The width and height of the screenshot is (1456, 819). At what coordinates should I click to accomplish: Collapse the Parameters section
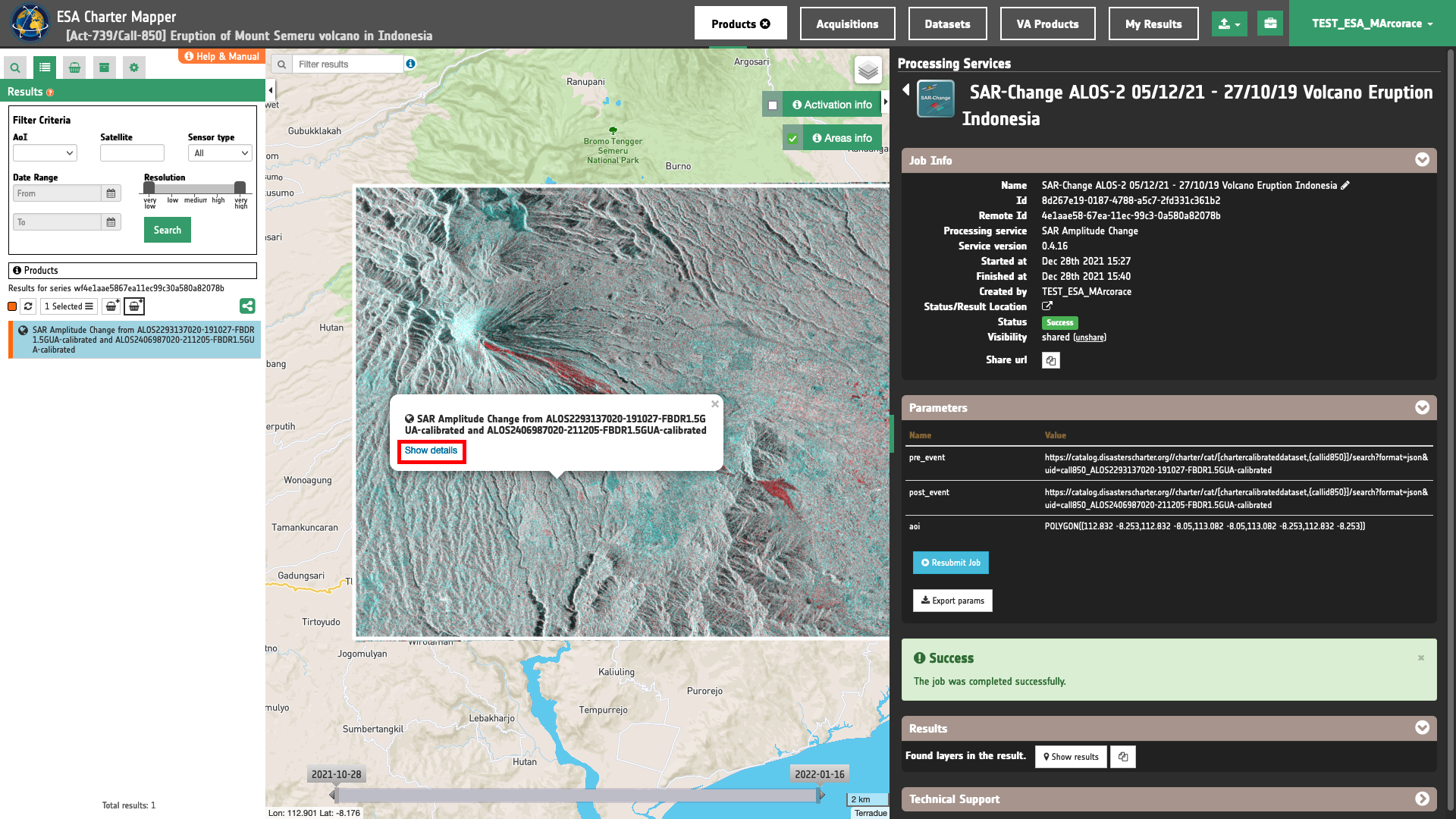[1422, 407]
